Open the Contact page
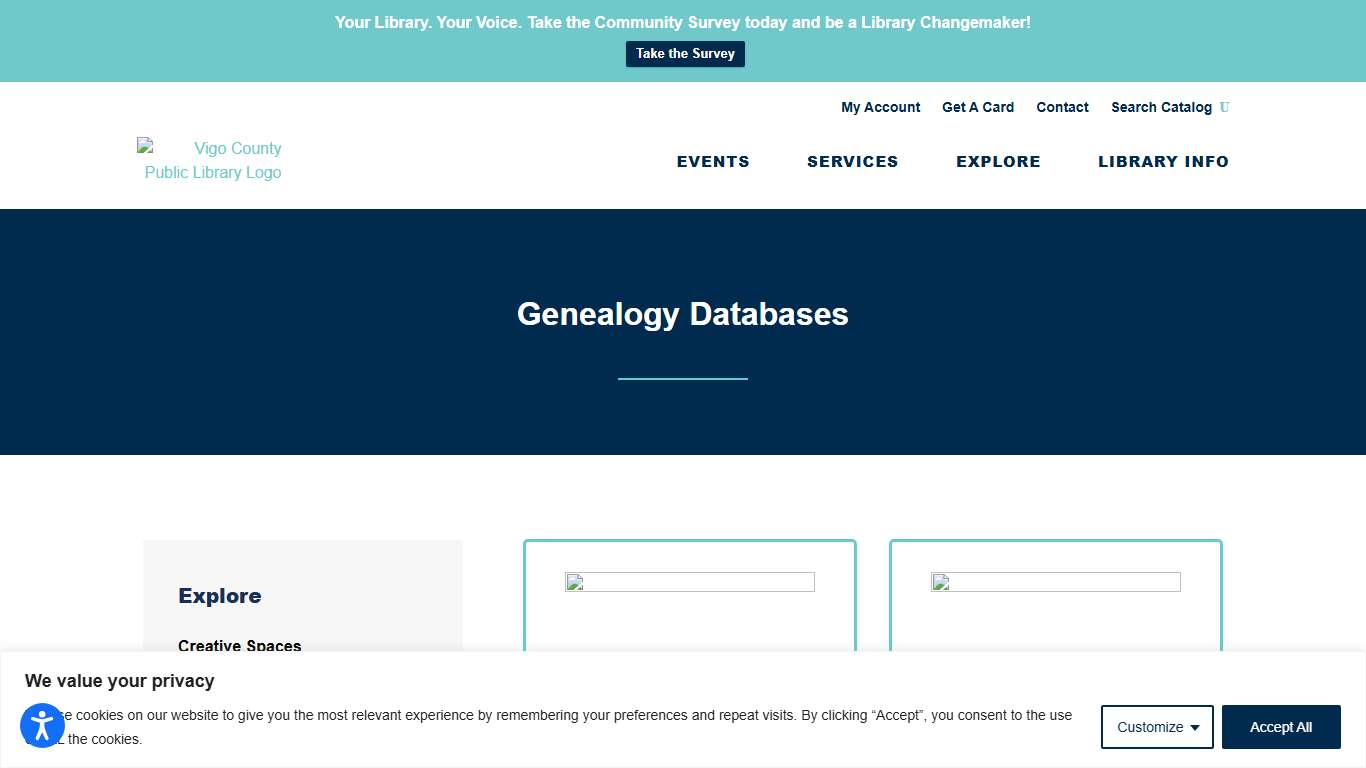Viewport: 1366px width, 768px height. [1062, 107]
